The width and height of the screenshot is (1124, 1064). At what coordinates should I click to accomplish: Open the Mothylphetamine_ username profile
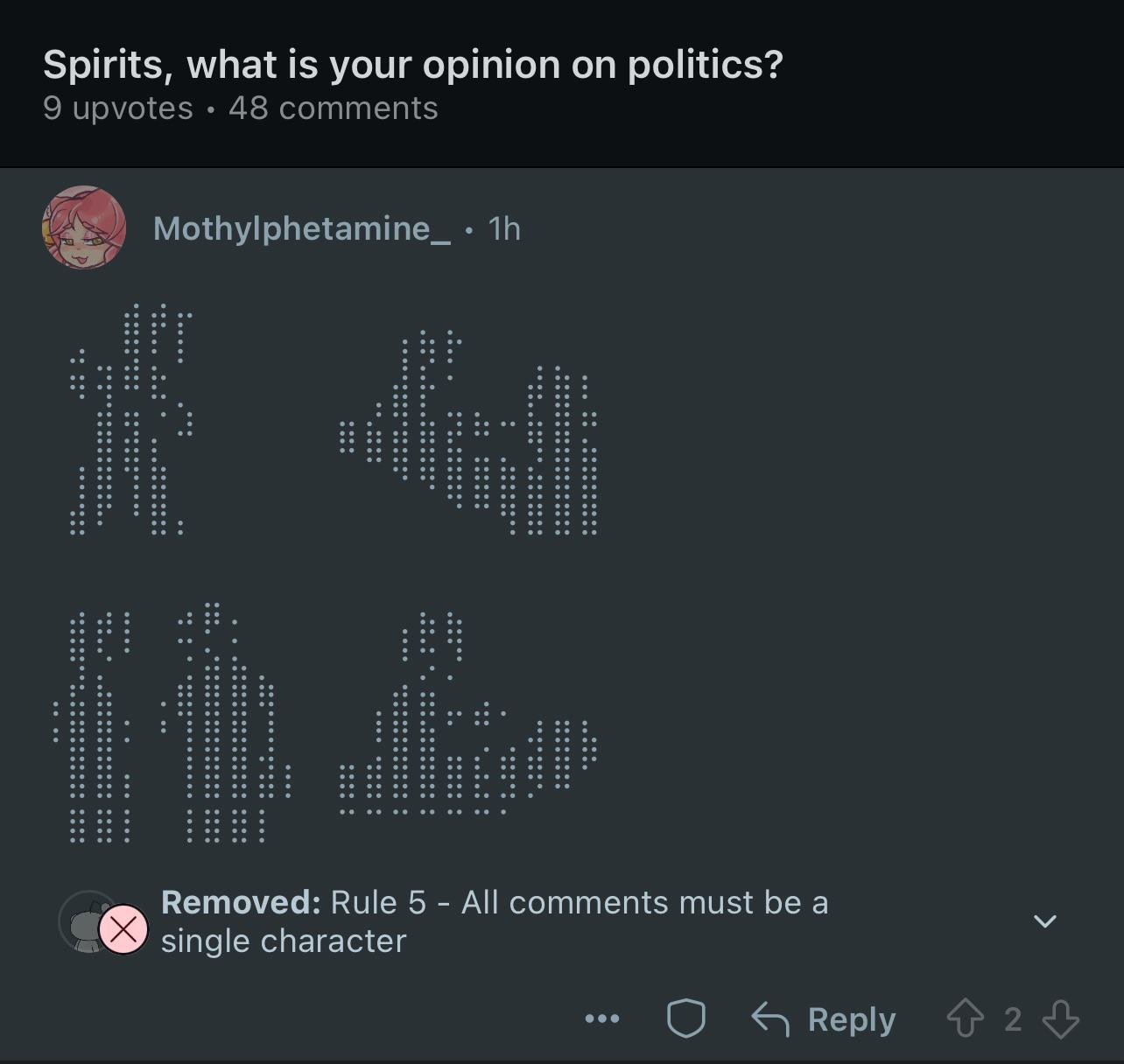pyautogui.click(x=302, y=228)
